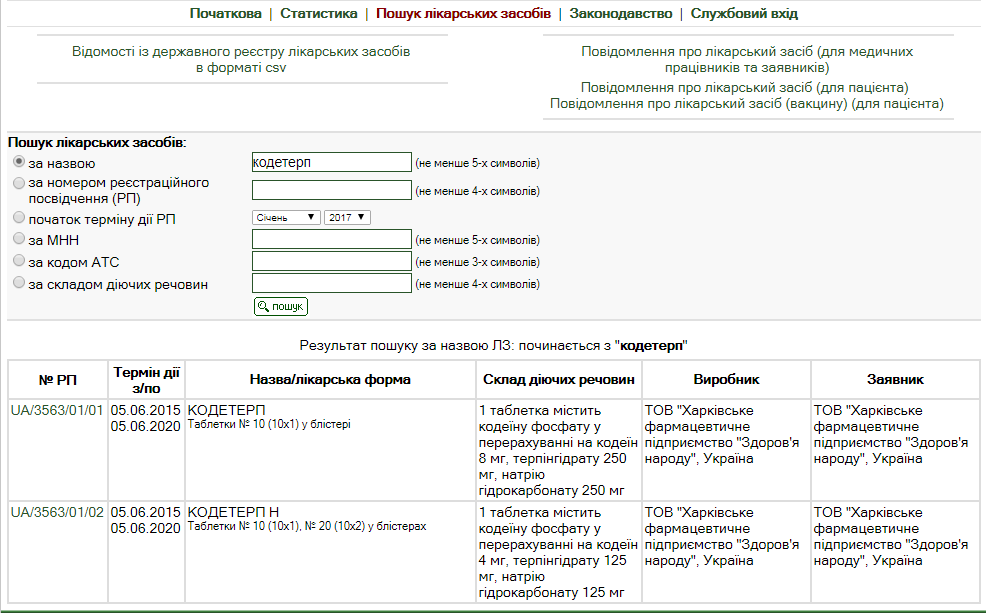Open vaccine report link for patient

coord(747,103)
